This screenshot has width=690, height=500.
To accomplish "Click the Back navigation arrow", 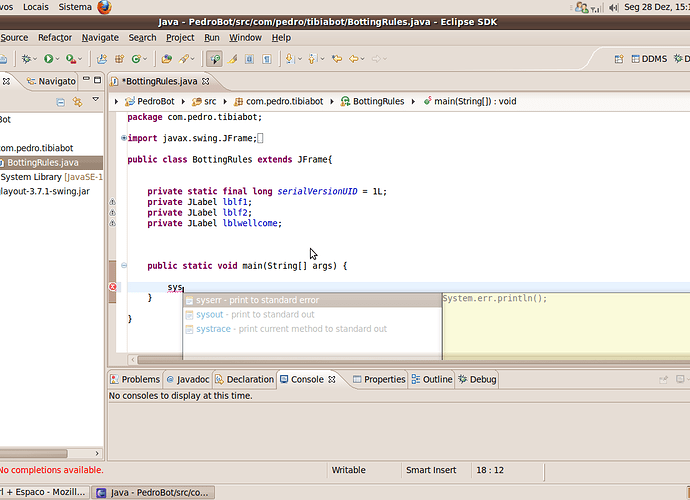I will [354, 59].
